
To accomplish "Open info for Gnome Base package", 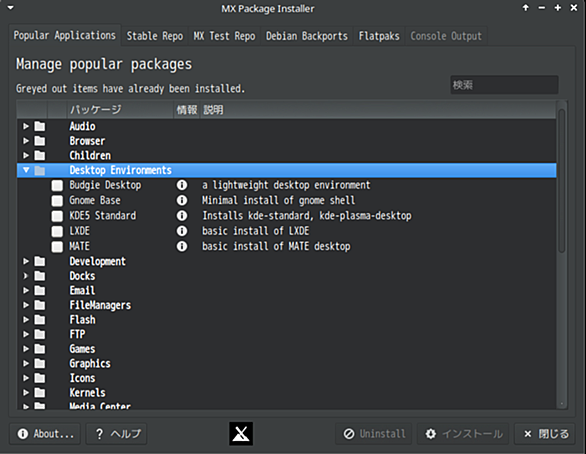I will pyautogui.click(x=182, y=200).
